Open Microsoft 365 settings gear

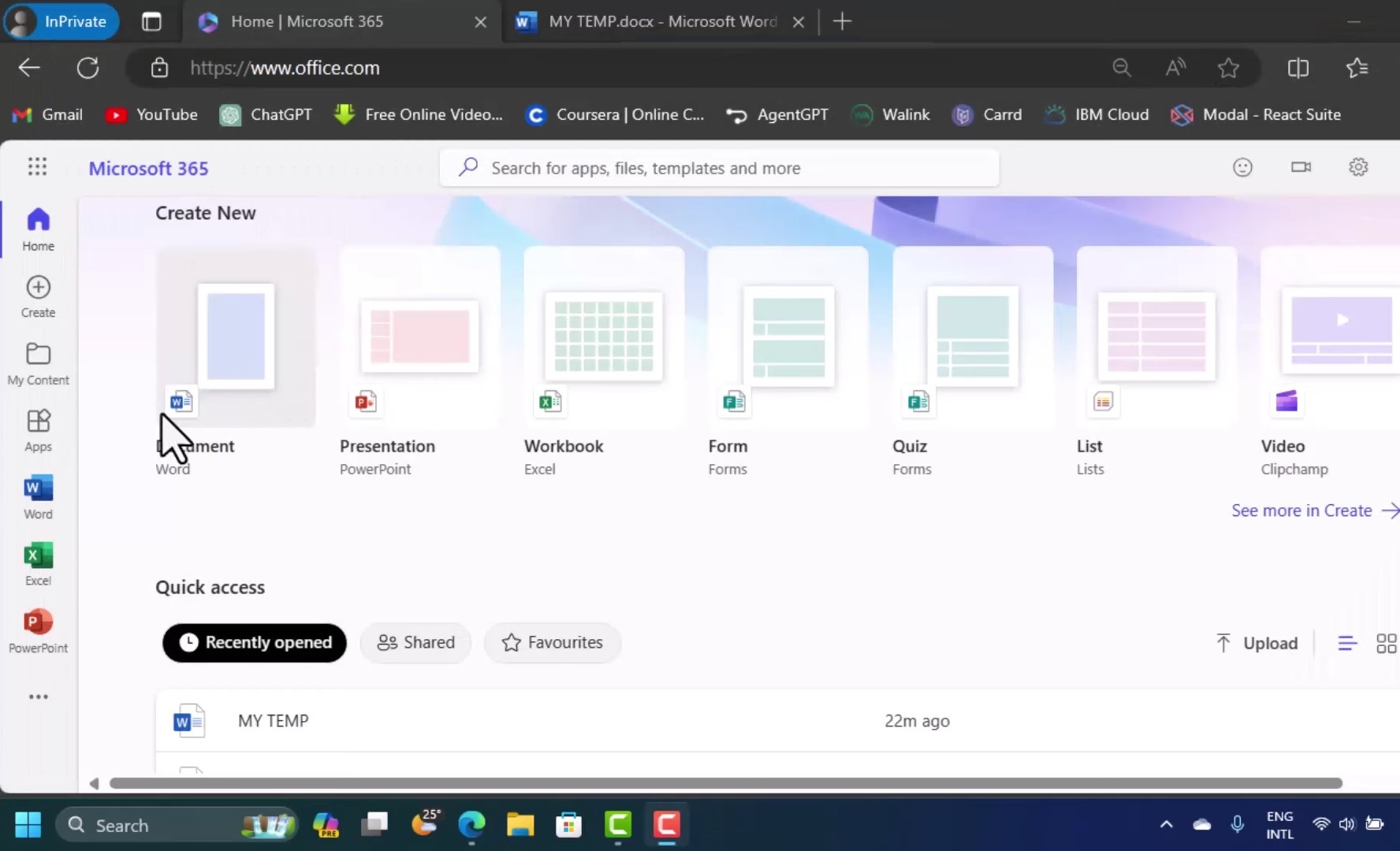coord(1358,167)
